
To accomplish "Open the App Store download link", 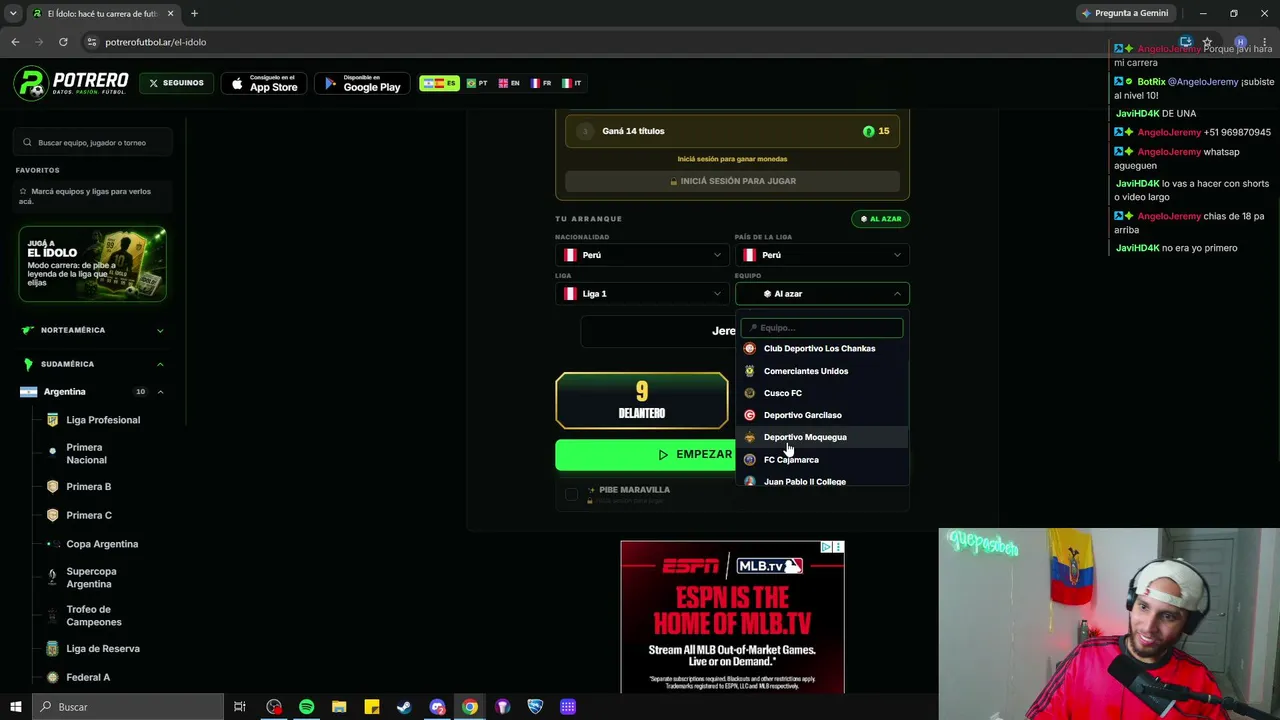I will coord(264,83).
